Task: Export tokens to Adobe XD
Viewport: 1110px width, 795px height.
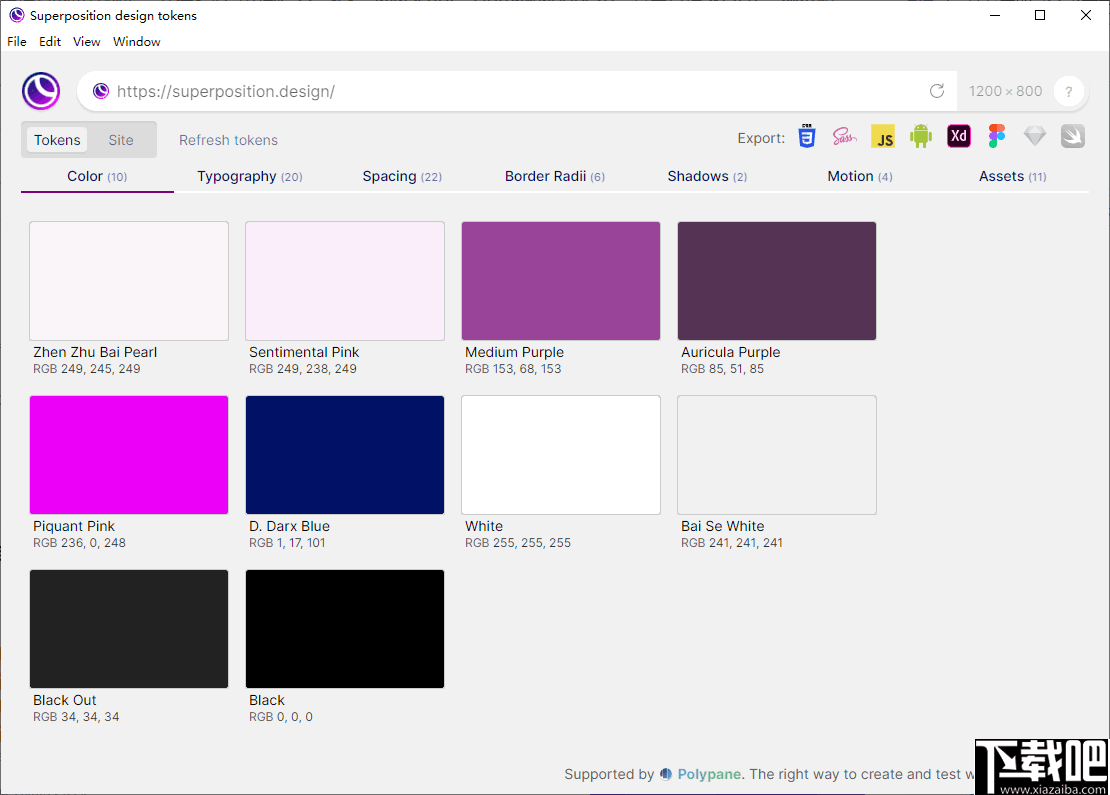Action: pos(959,137)
